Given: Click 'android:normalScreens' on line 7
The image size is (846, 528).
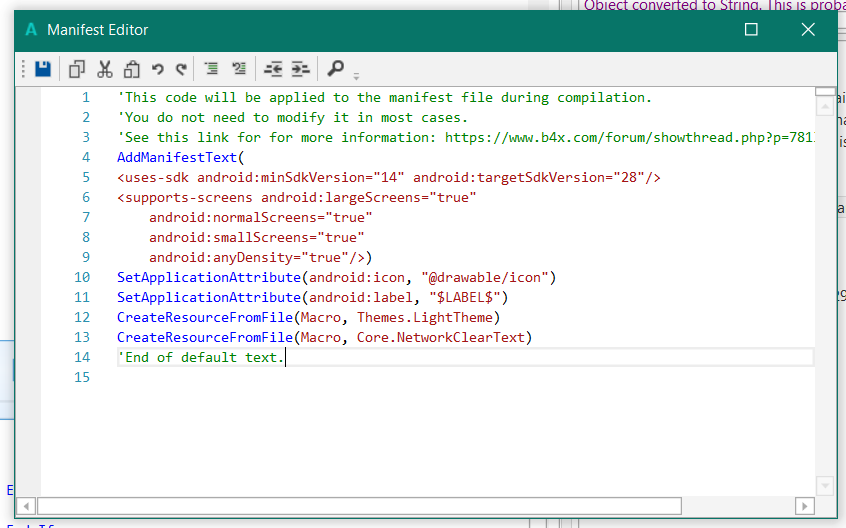Looking at the screenshot, I should coord(233,217).
